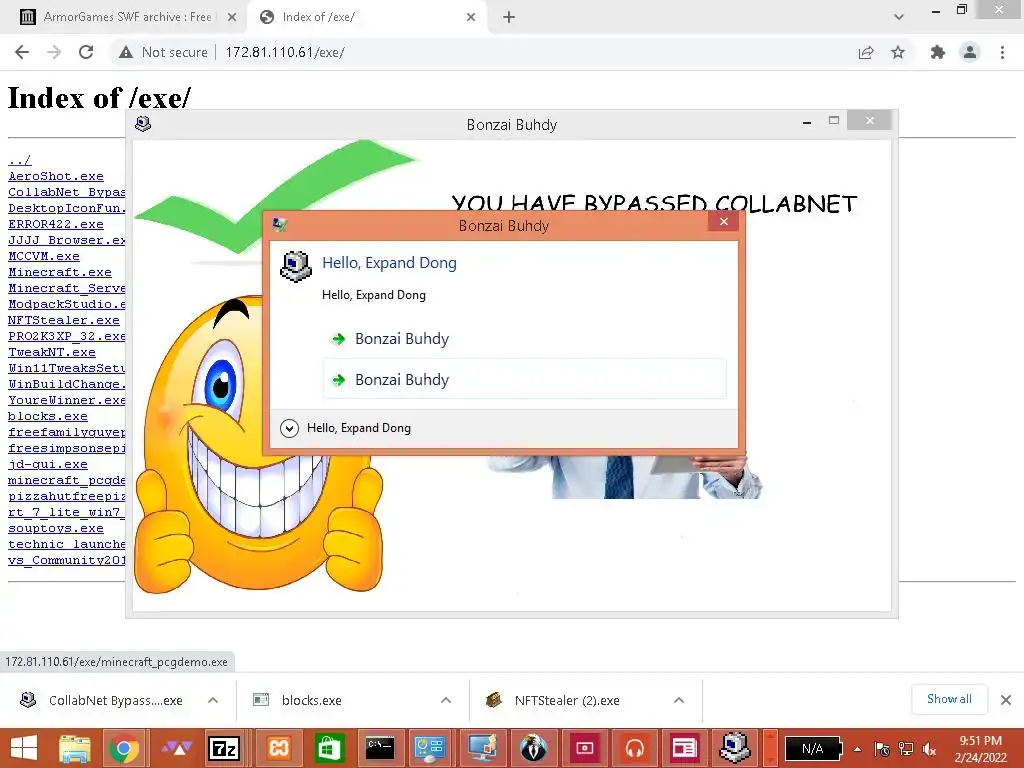The image size is (1024, 768).
Task: Click the orange dialog title bar icon
Action: 280,225
